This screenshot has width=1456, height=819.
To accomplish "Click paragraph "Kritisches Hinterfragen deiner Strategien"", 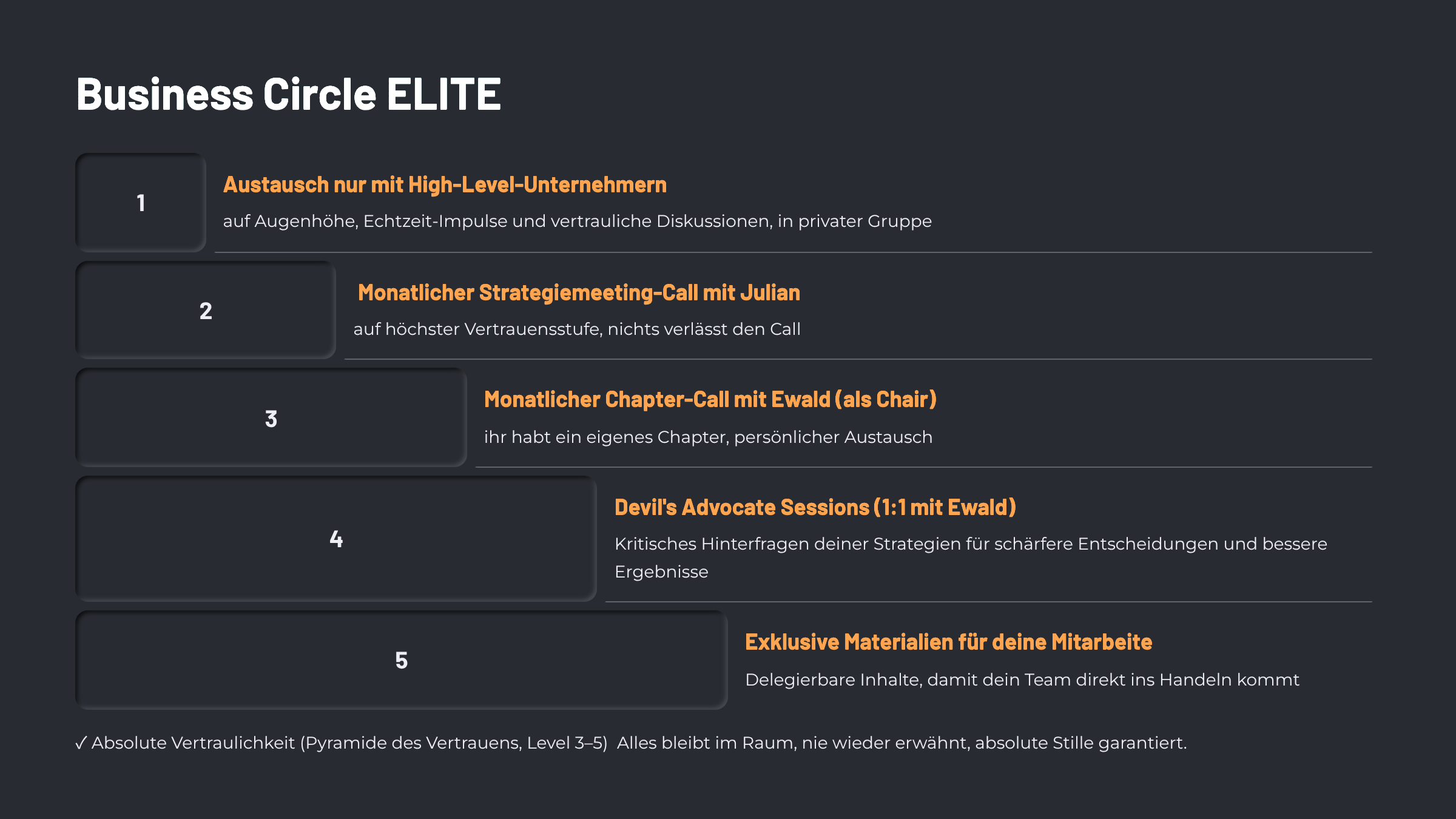I will (x=971, y=544).
